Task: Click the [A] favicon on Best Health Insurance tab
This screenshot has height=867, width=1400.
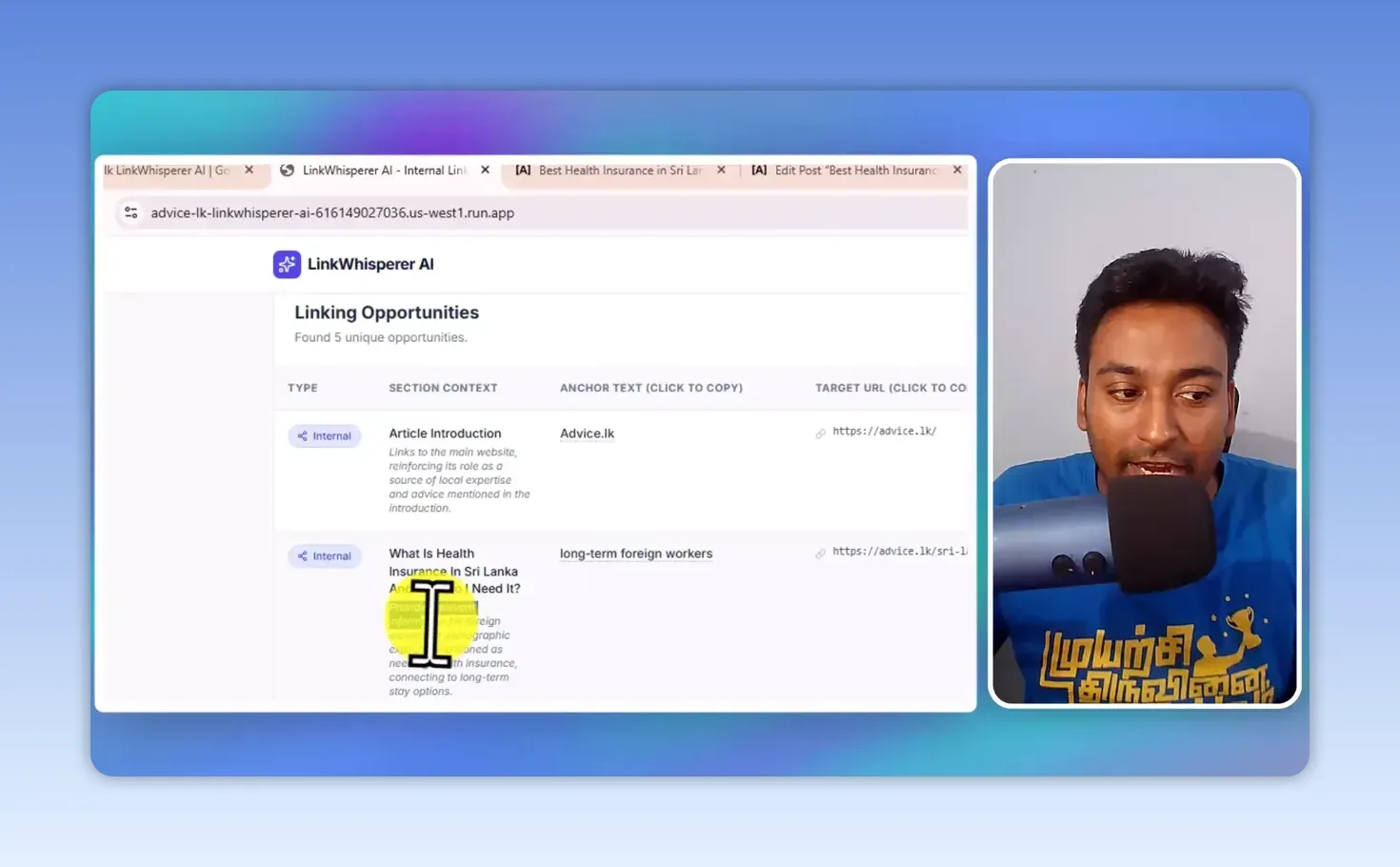Action: 523,171
